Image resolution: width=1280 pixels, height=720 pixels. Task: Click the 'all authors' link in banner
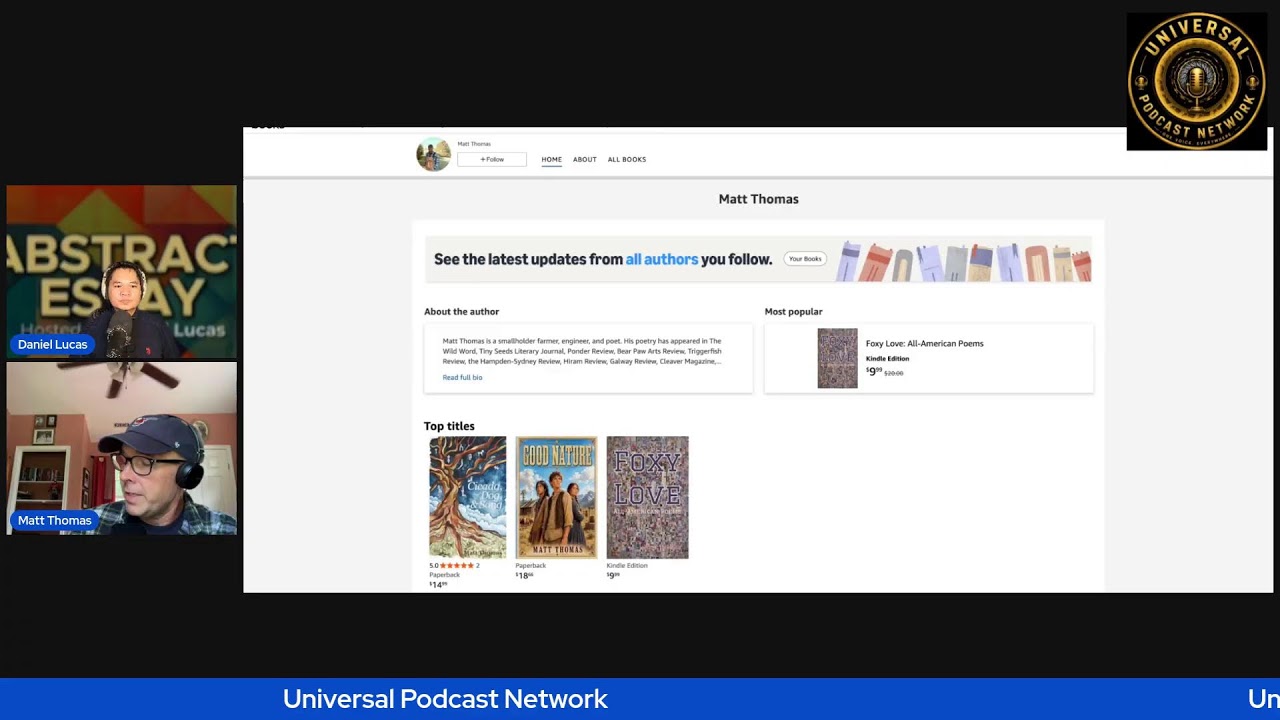click(x=662, y=259)
